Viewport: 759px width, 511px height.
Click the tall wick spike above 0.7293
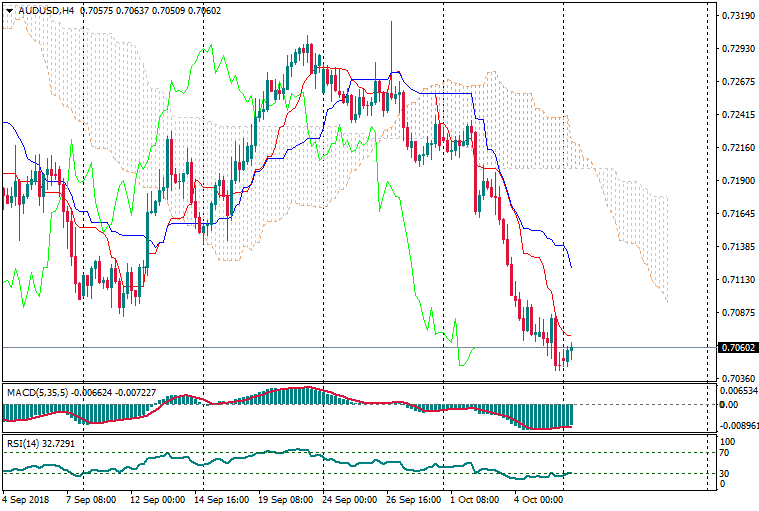391,40
